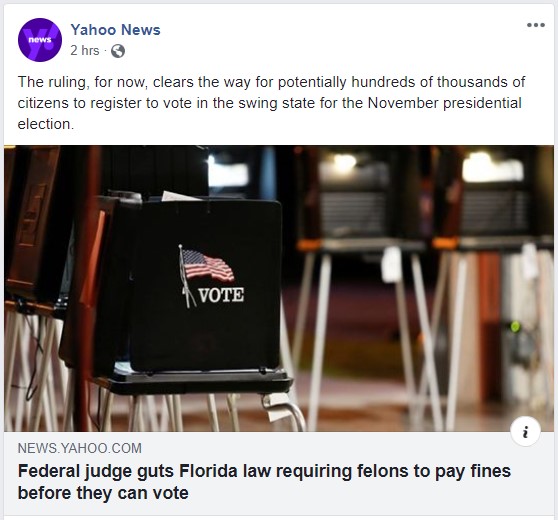
Task: Visit the NEWS.YAHOO.COM source domain
Action: coord(80,448)
